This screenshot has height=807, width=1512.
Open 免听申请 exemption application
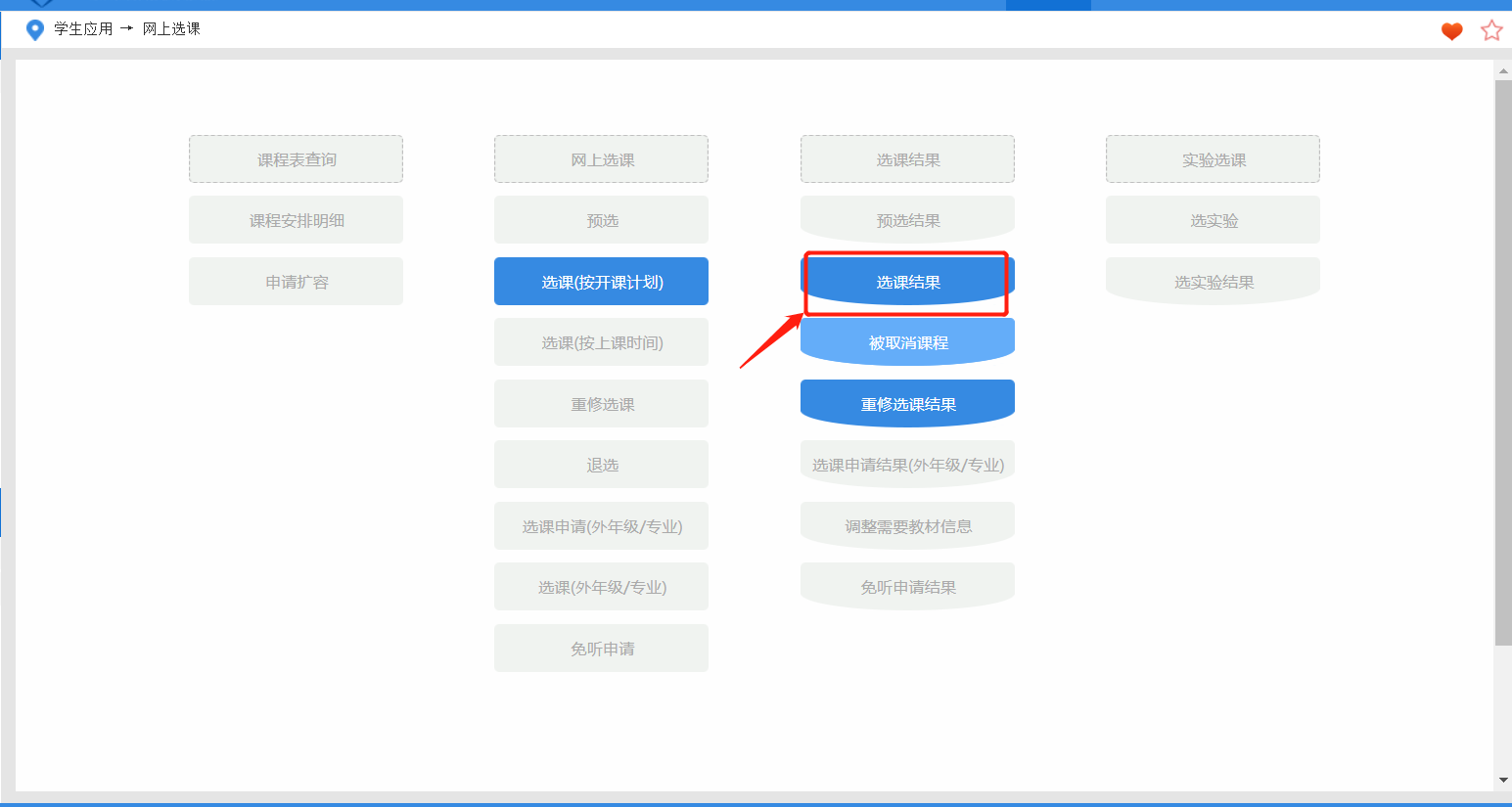point(601,648)
